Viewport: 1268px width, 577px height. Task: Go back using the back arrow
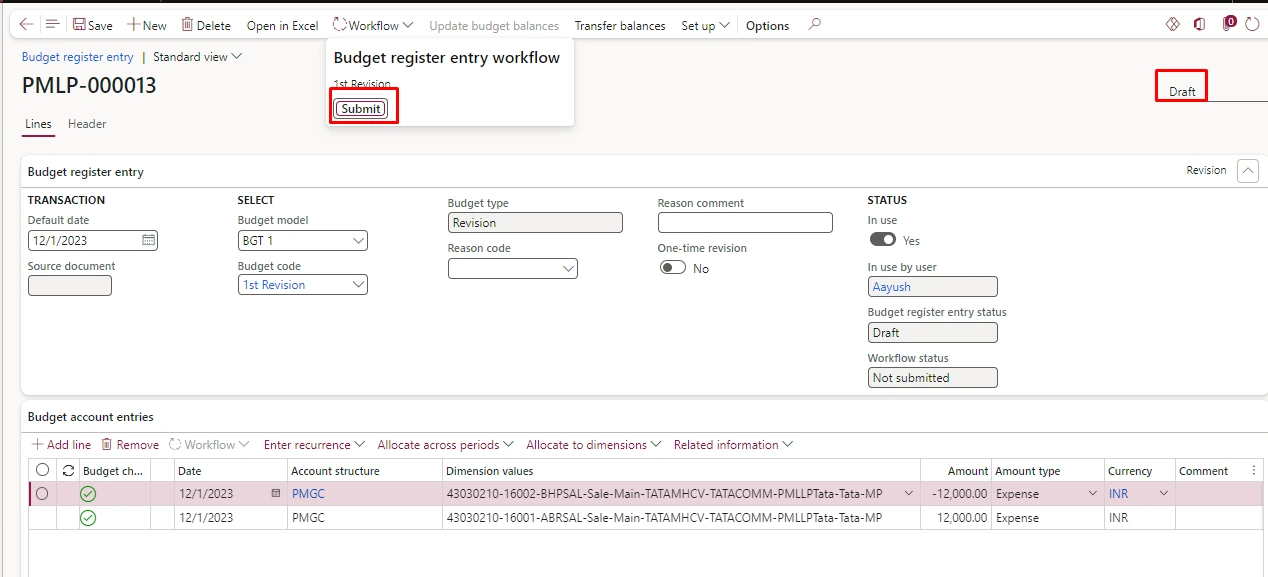click(26, 25)
